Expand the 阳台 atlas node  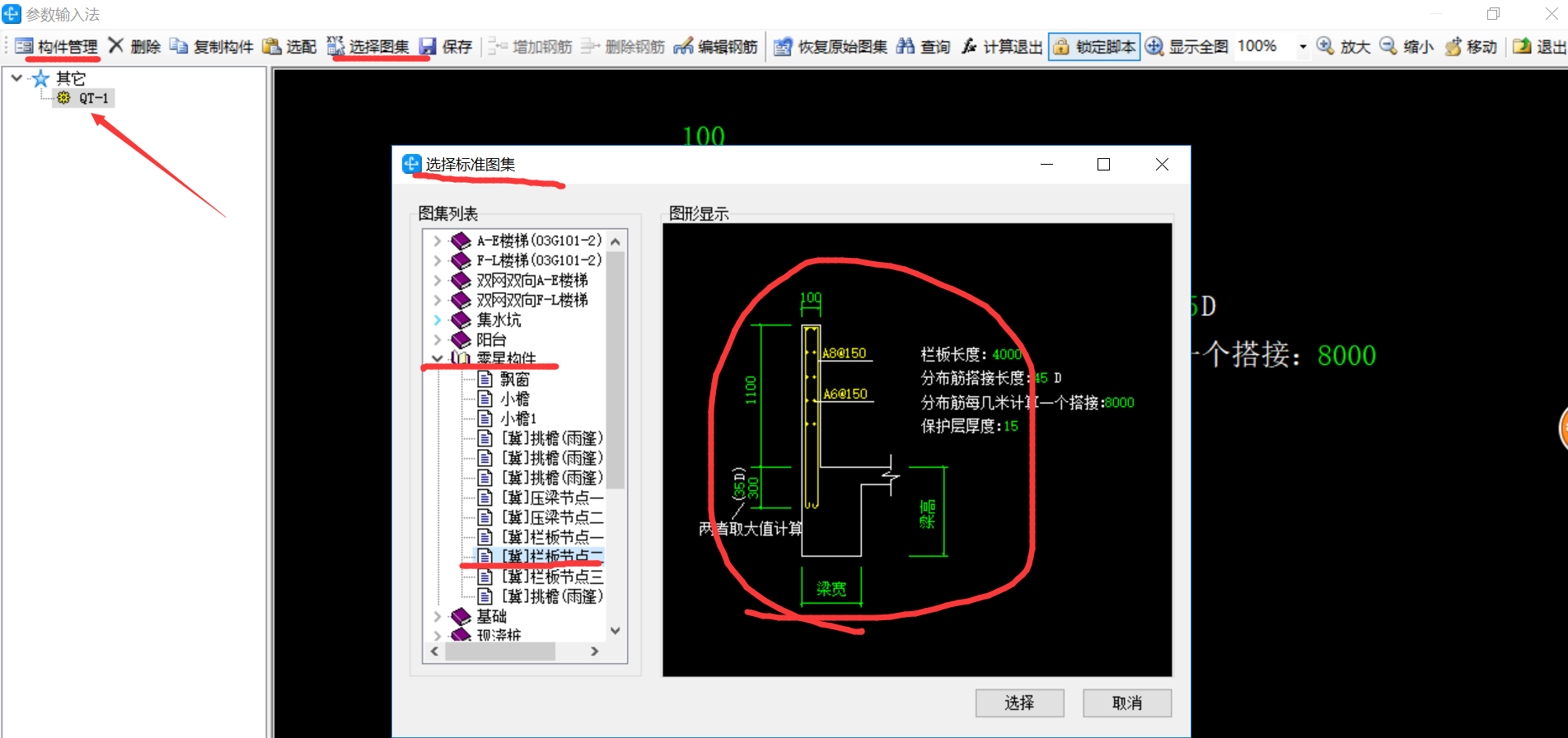438,339
